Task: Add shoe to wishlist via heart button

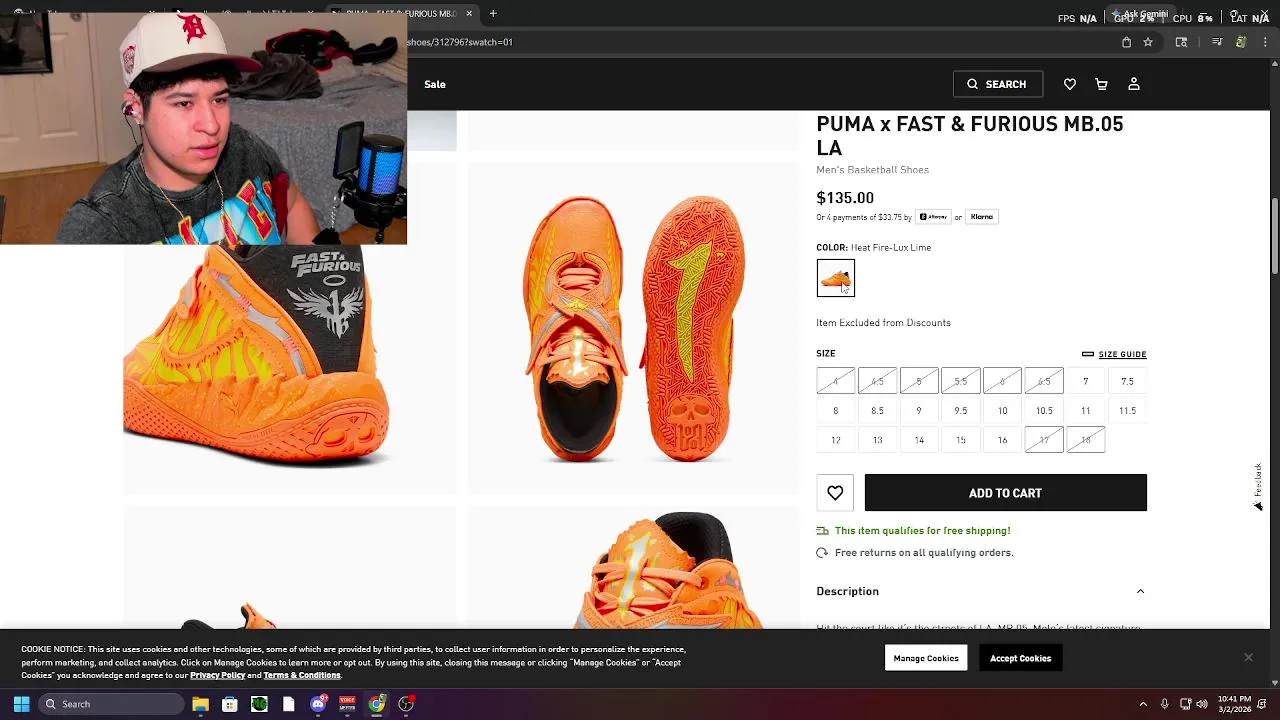Action: coord(835,493)
